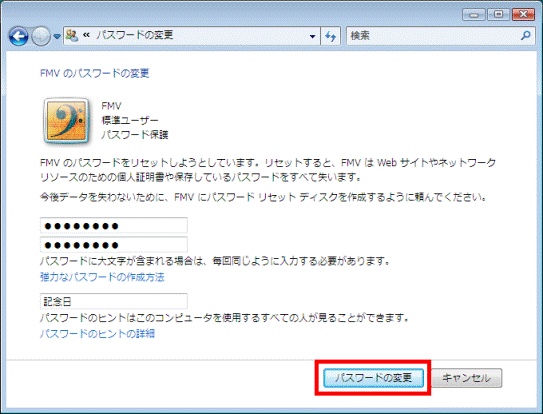Click the パスワード保護 status text
Screen dimensions: 543x414
tap(135, 135)
